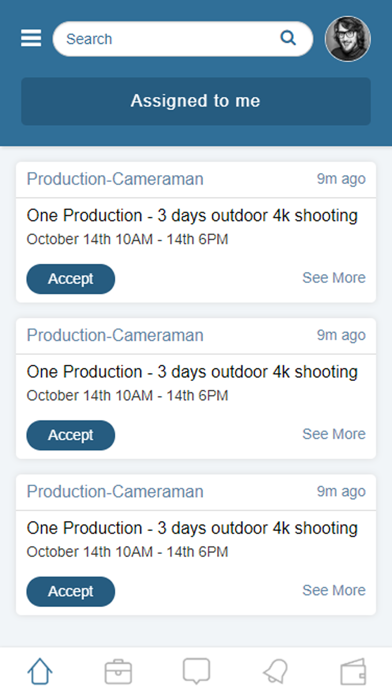Expand See More on third job card
This screenshot has height=696, width=392.
click(x=334, y=590)
